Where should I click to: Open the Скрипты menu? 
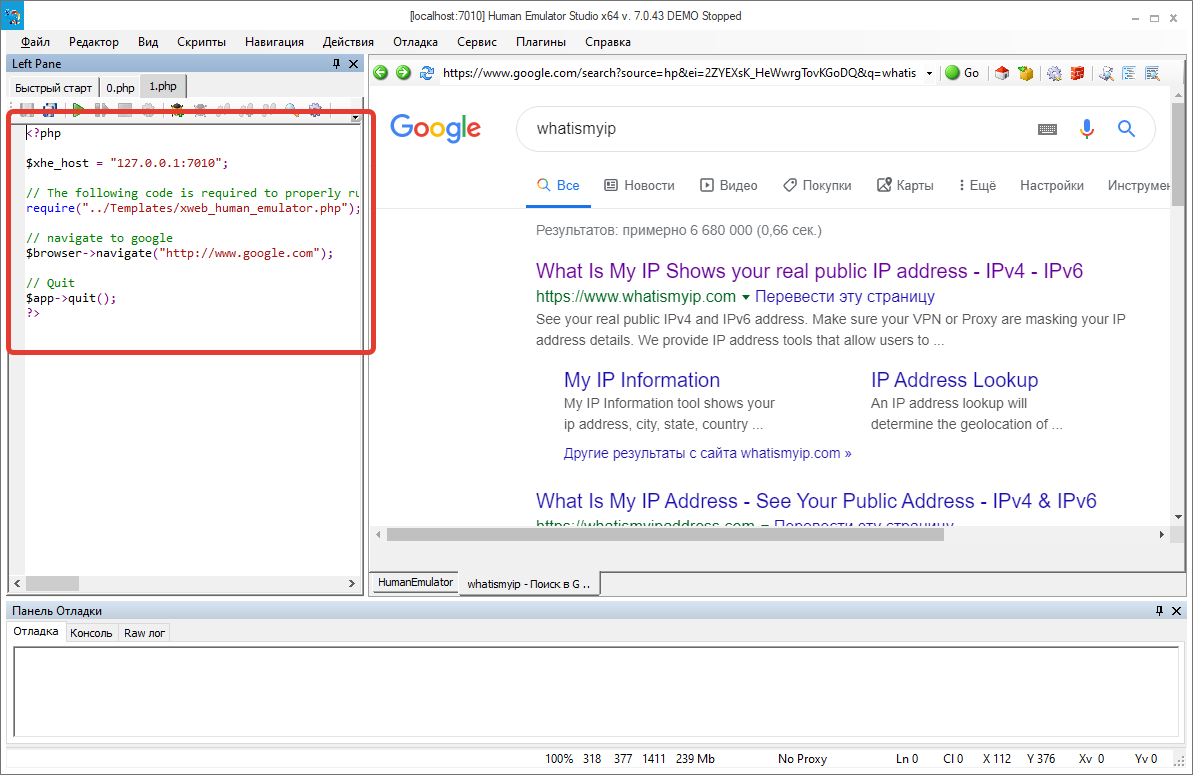tap(202, 42)
